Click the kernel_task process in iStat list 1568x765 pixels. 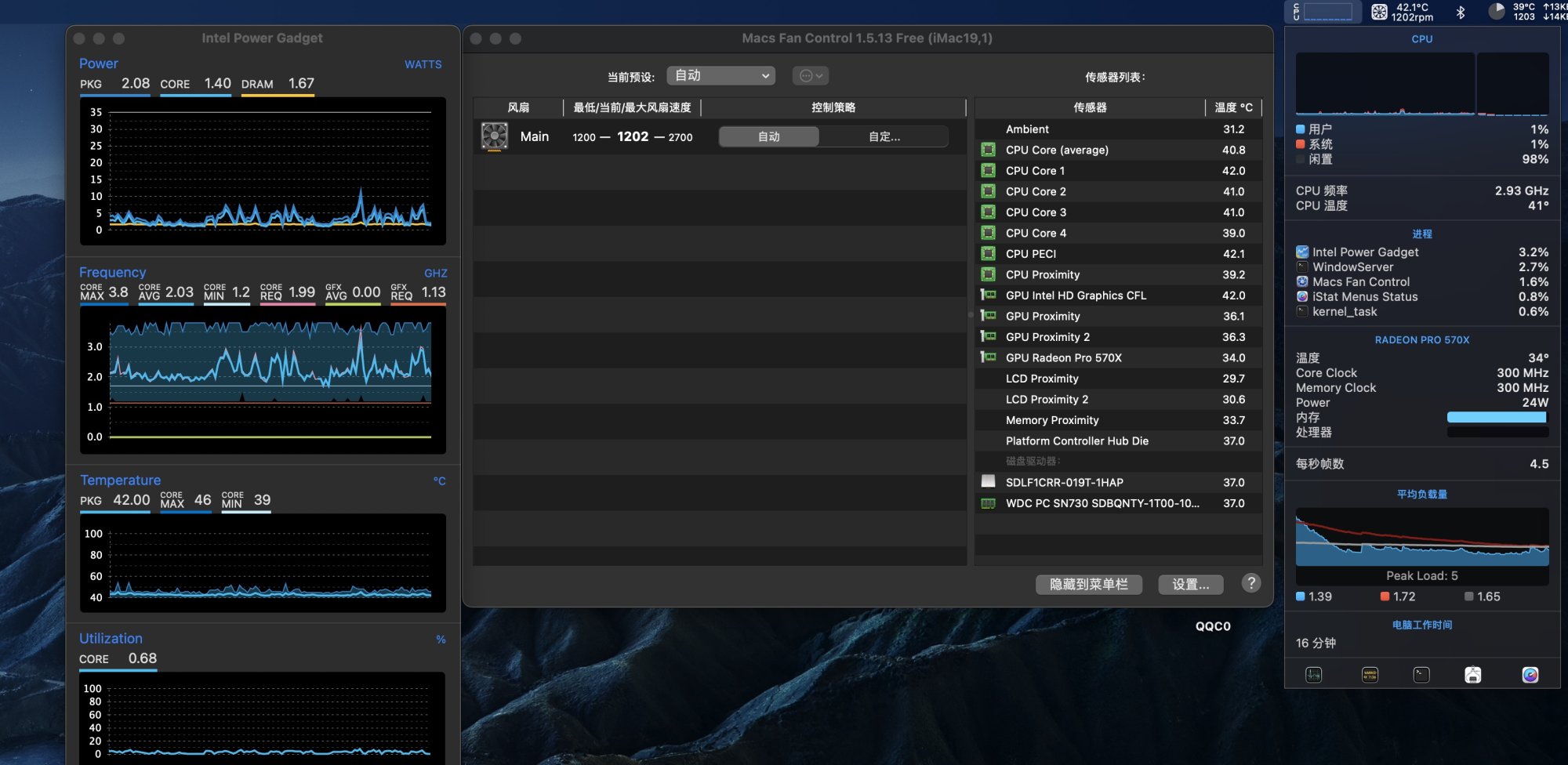click(x=1422, y=312)
